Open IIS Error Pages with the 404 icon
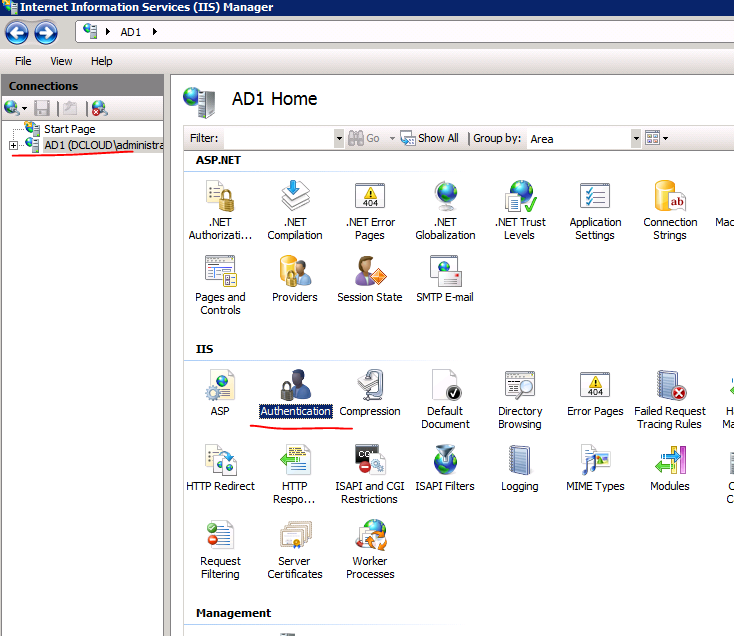 coord(595,393)
